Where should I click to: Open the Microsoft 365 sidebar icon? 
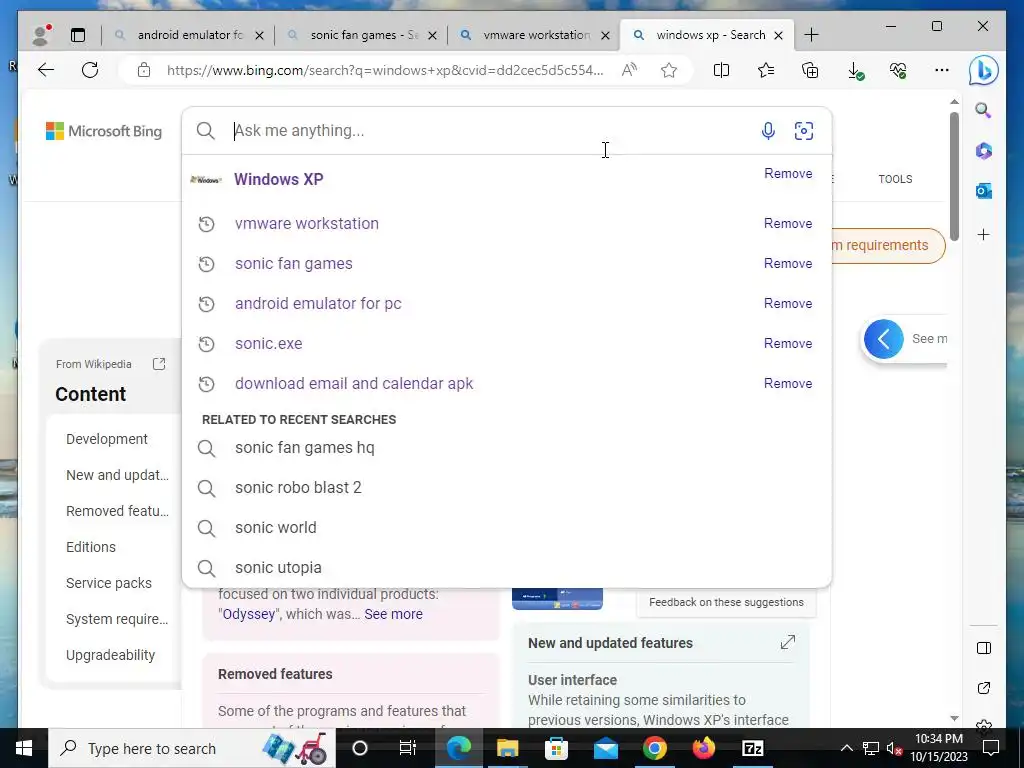(x=984, y=151)
